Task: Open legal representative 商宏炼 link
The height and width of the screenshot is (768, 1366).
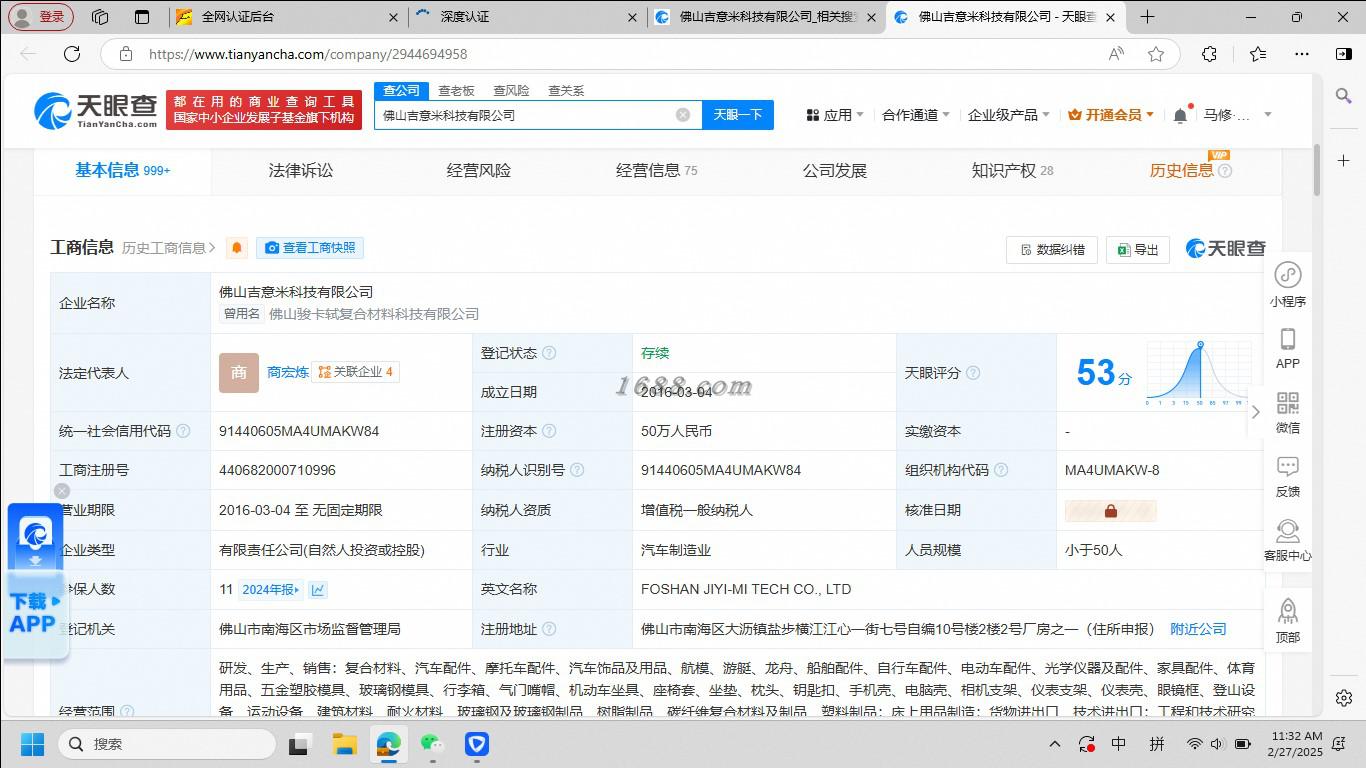Action: tap(288, 372)
